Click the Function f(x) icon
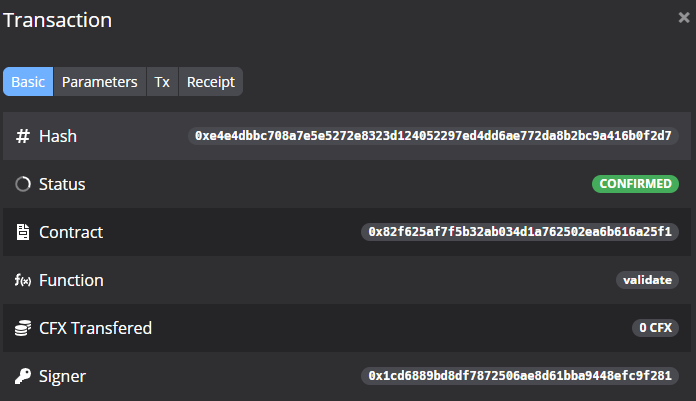Screen dimensions: 696x401 (x=23, y=280)
